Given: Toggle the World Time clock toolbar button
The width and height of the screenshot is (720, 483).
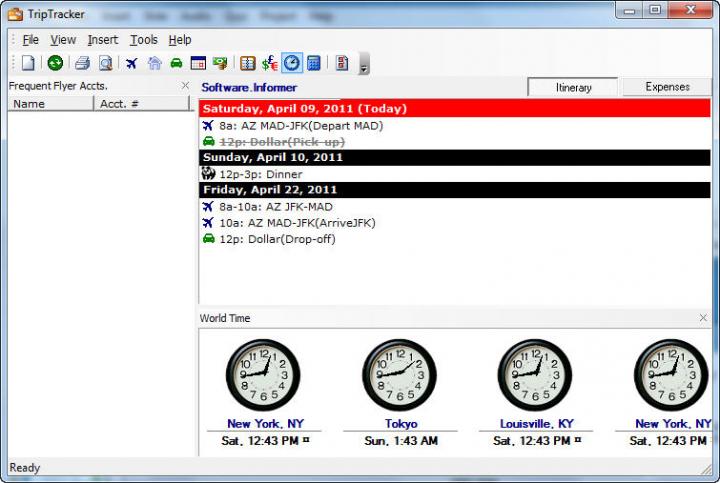Looking at the screenshot, I should click(x=291, y=63).
